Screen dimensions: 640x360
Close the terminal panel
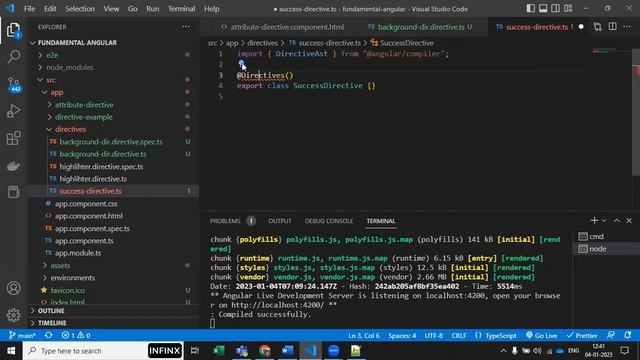[629, 220]
